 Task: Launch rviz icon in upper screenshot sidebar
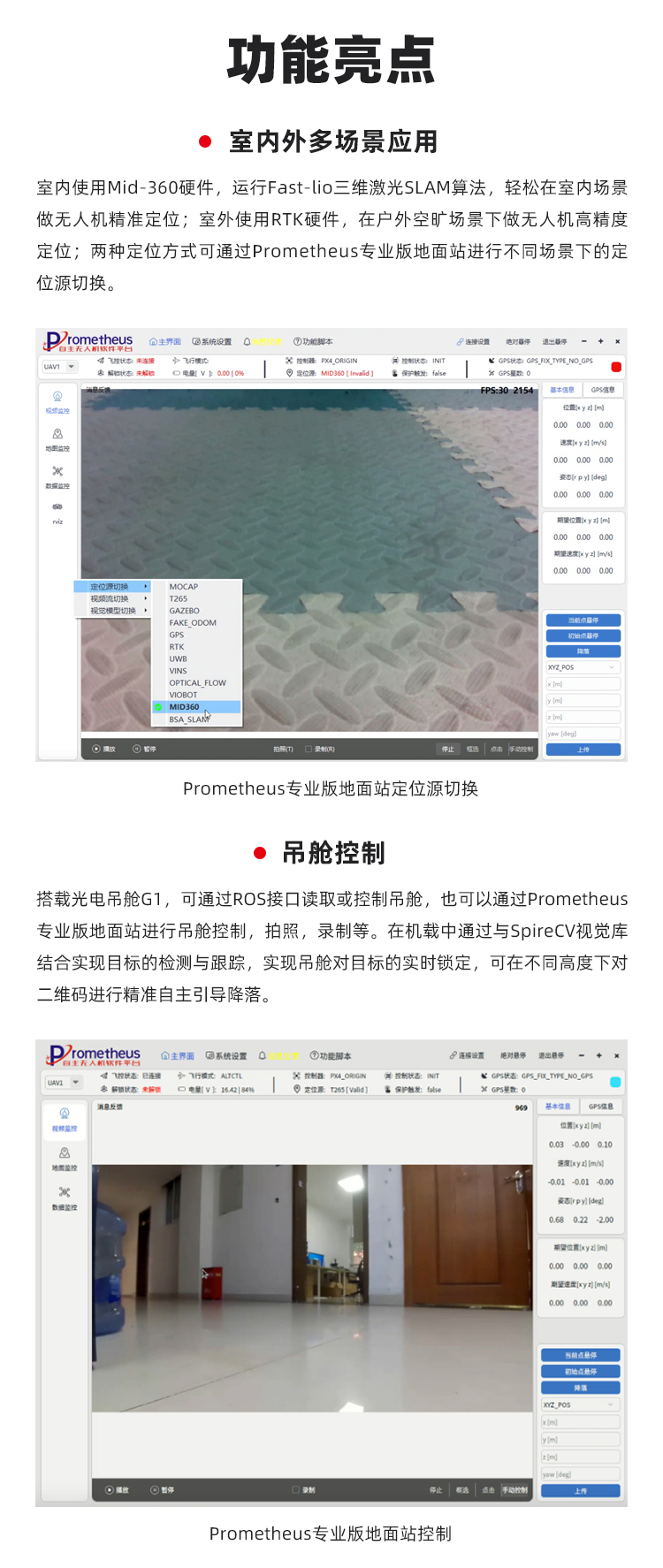[x=57, y=507]
